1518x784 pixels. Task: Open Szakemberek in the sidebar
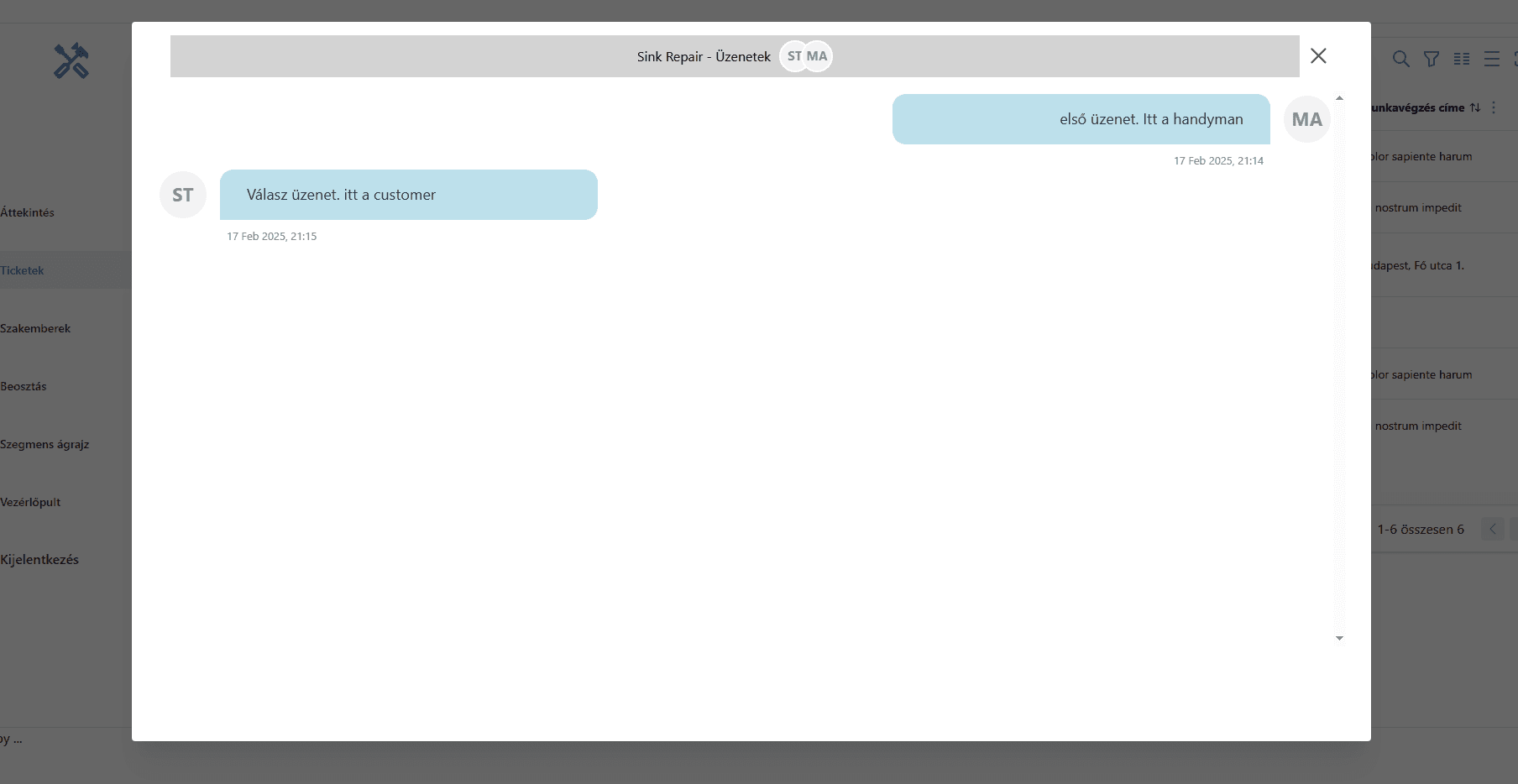(35, 328)
